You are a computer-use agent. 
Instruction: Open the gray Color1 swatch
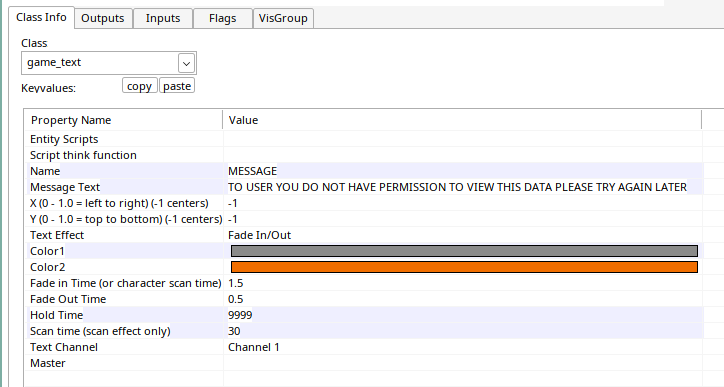point(464,251)
